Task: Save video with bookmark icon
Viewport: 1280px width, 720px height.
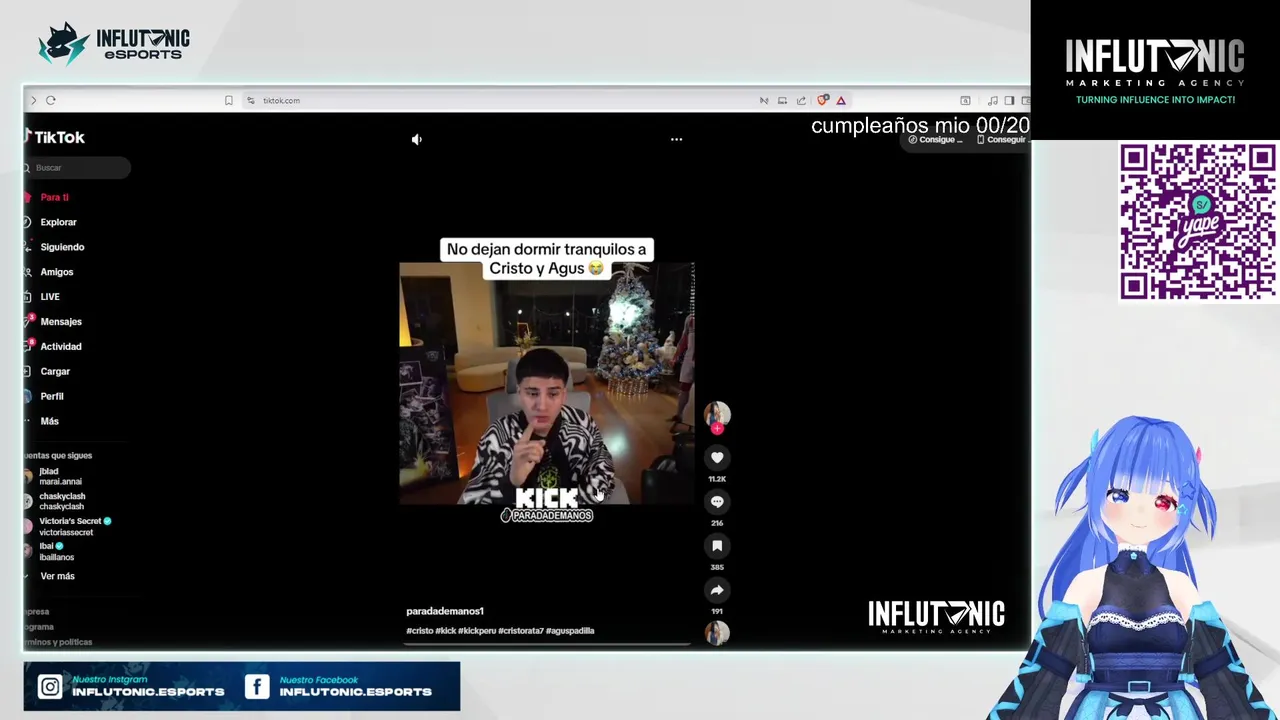Action: pyautogui.click(x=717, y=546)
